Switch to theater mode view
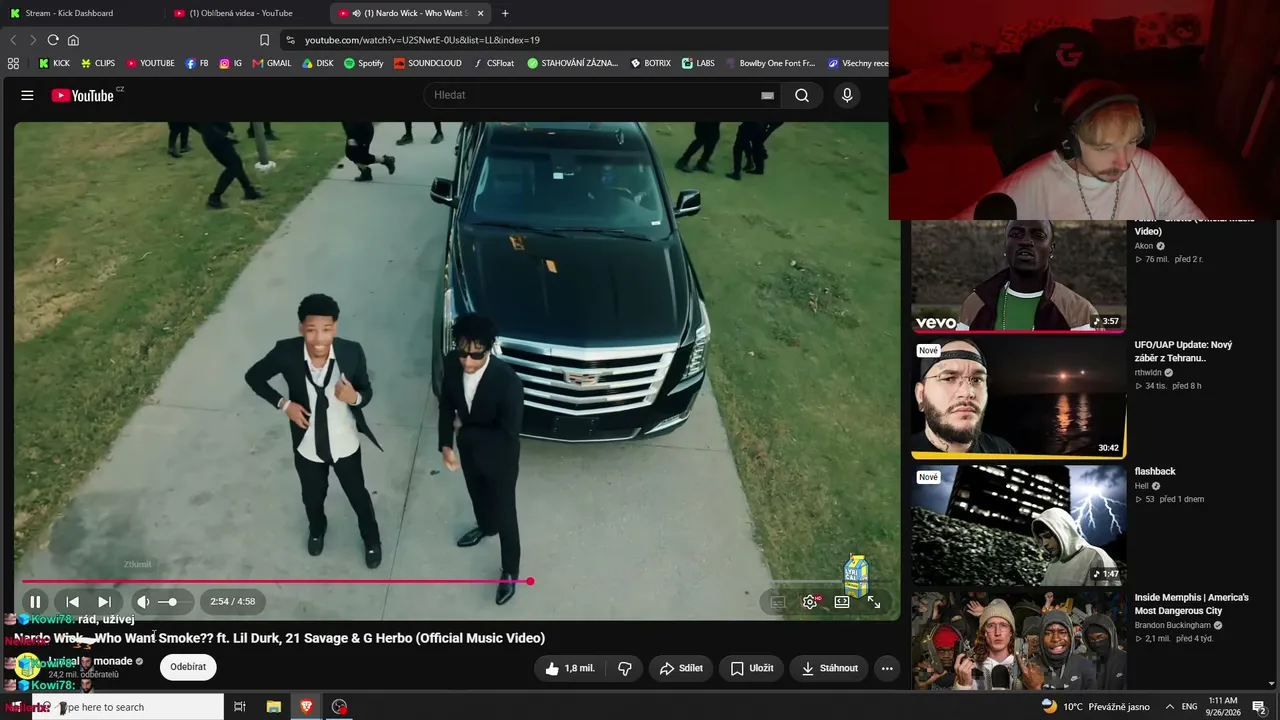1280x720 pixels. click(842, 602)
